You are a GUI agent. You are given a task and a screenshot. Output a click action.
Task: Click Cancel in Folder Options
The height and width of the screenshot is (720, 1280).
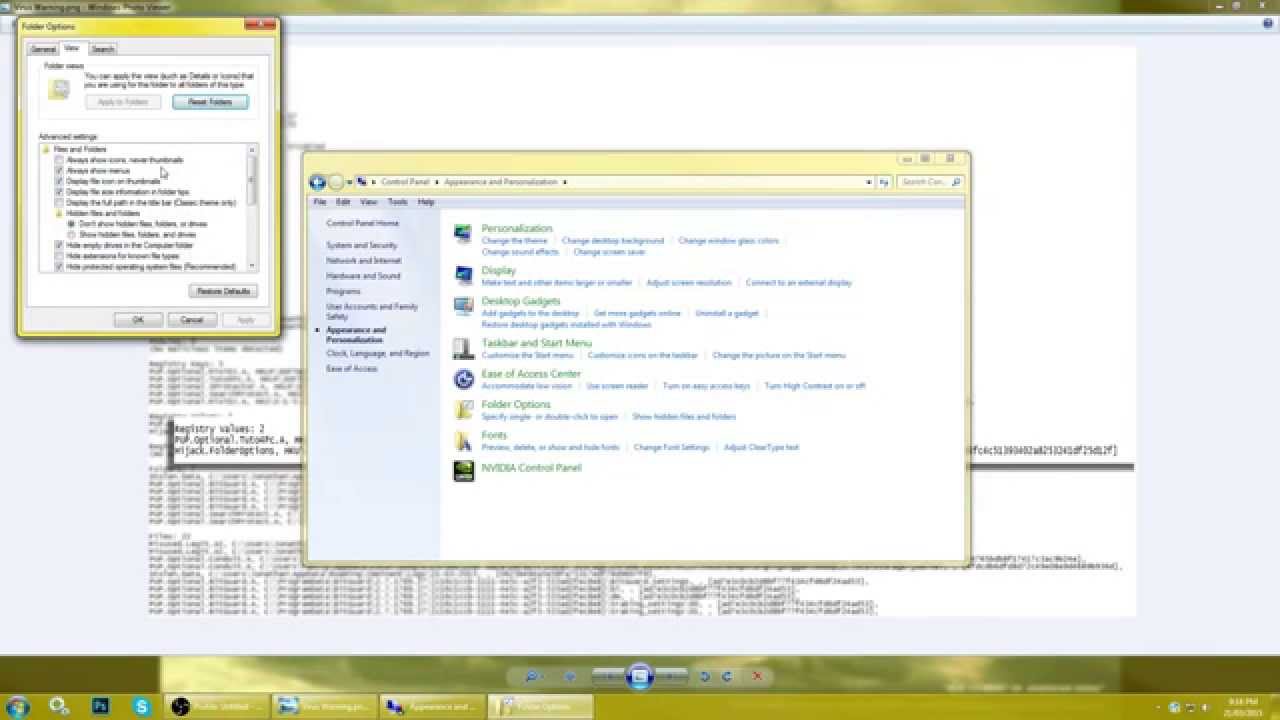(x=192, y=320)
